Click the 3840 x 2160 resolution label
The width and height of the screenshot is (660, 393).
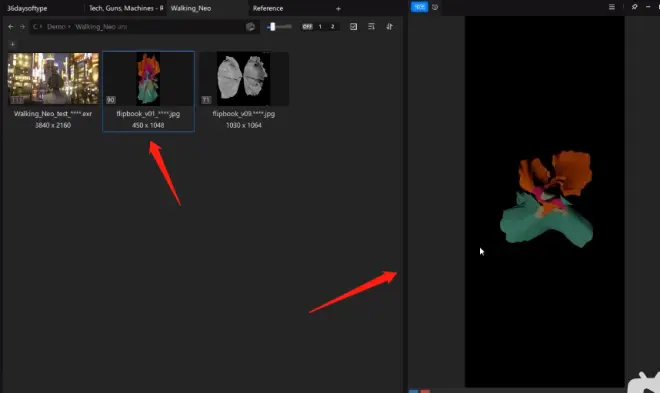[53, 125]
